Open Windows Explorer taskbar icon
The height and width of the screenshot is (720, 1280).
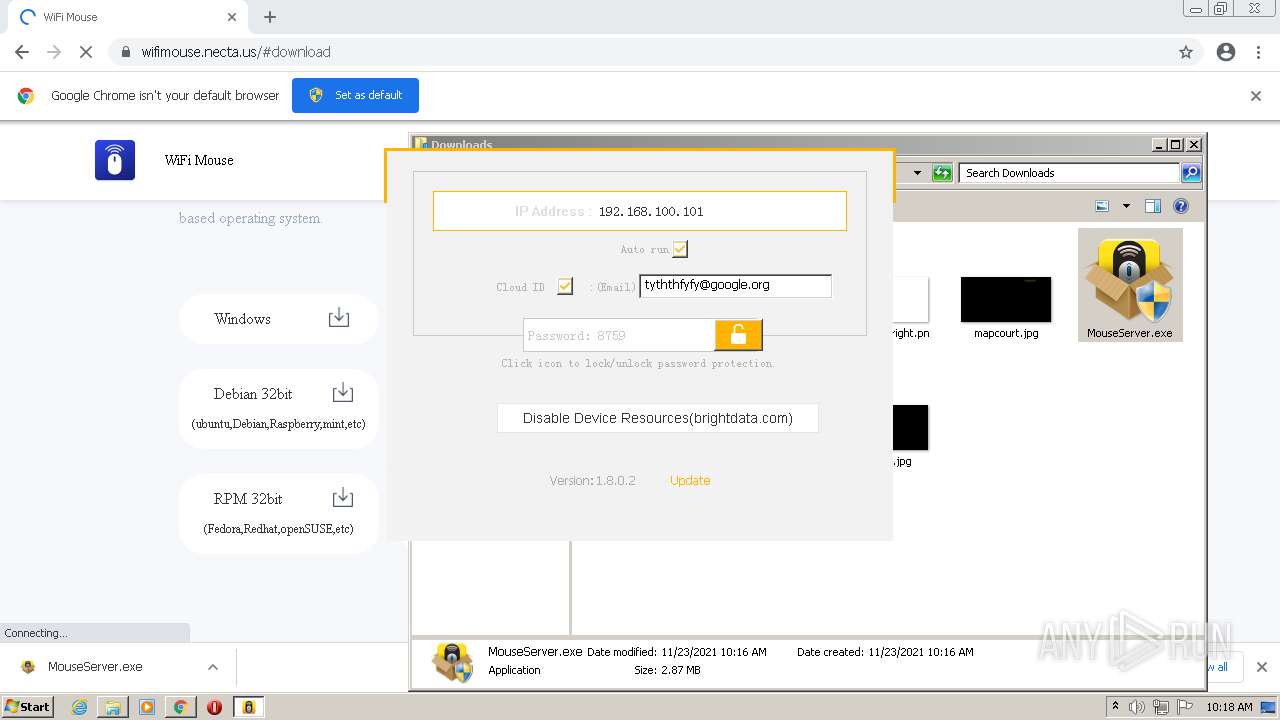click(113, 707)
